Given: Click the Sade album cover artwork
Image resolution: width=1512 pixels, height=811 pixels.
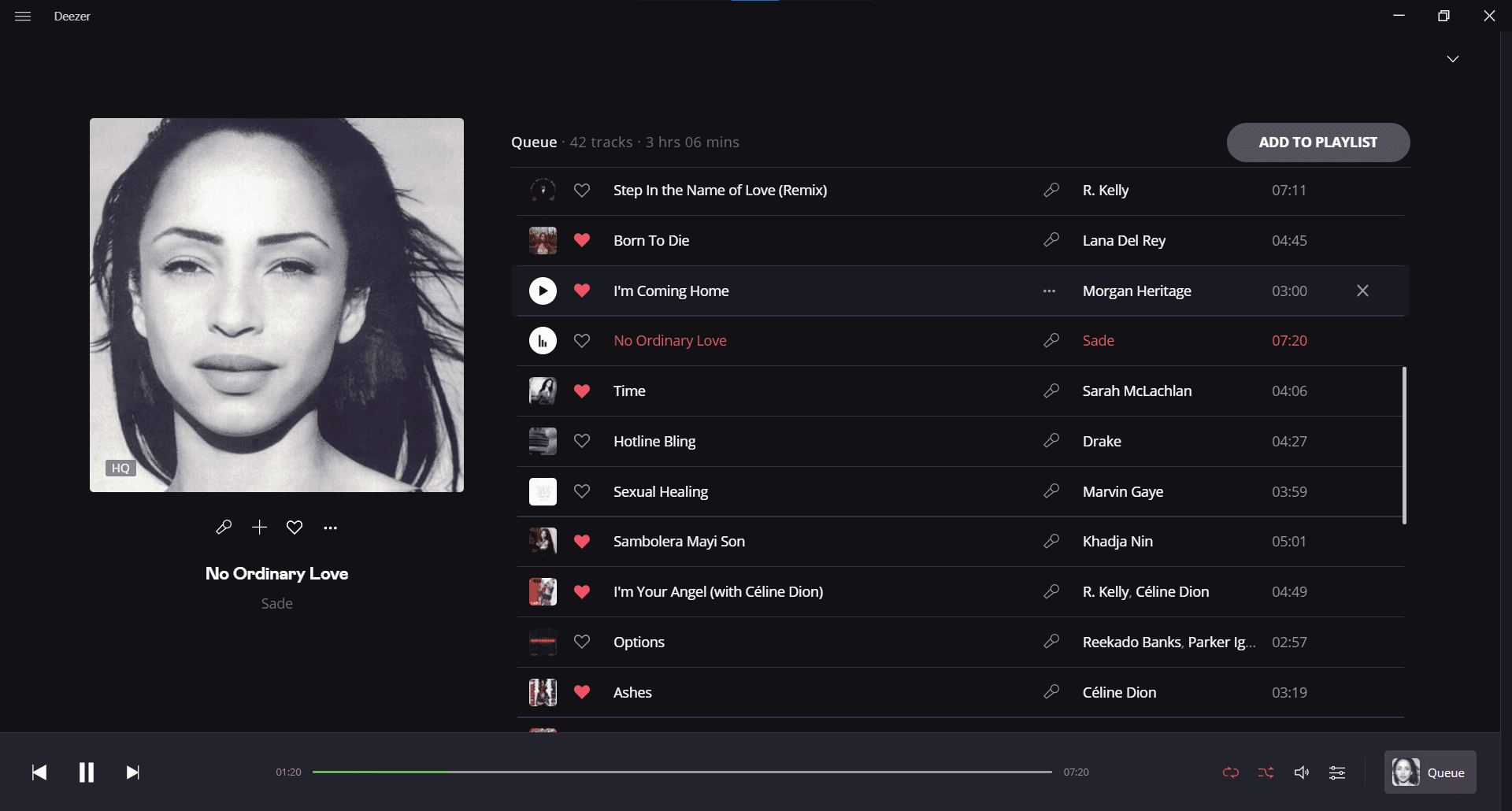Looking at the screenshot, I should tap(276, 305).
